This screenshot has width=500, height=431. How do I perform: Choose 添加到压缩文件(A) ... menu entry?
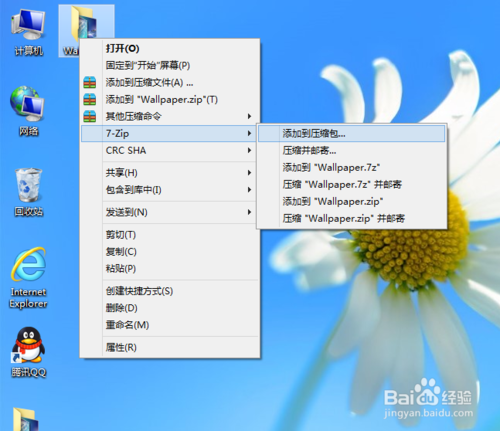click(x=169, y=82)
